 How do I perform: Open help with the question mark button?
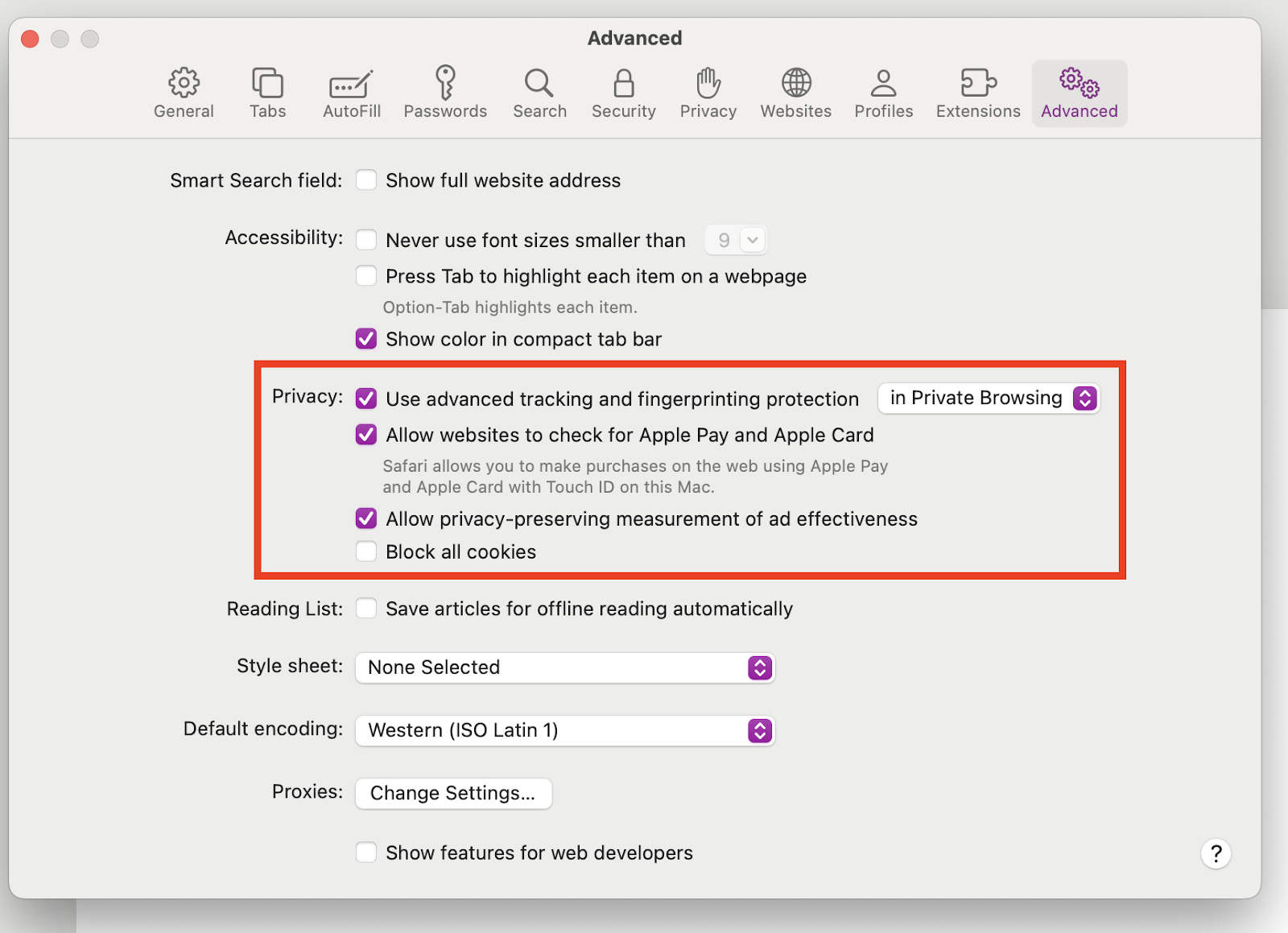[1216, 853]
